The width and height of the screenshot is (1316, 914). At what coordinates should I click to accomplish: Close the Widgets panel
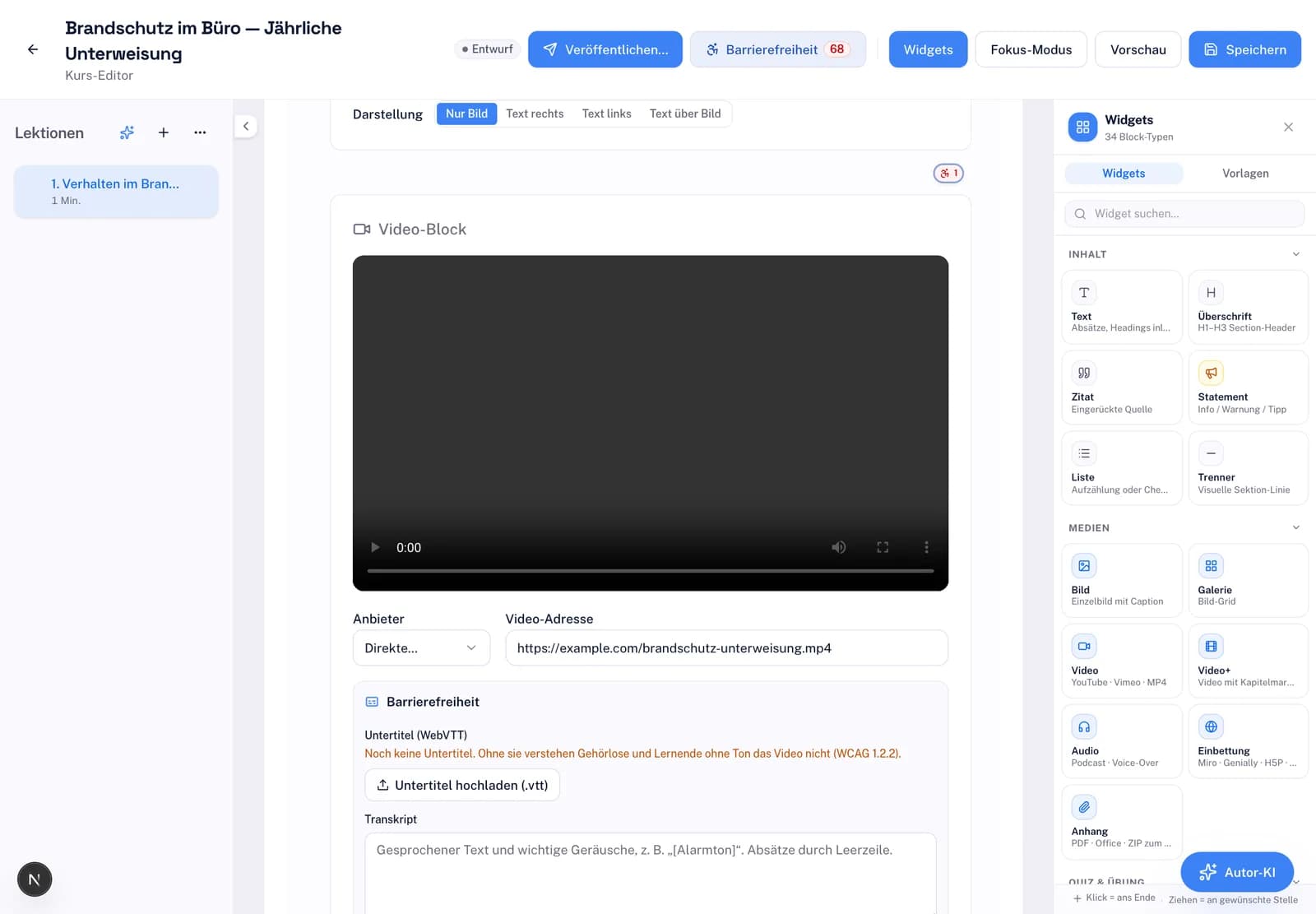(x=1288, y=127)
